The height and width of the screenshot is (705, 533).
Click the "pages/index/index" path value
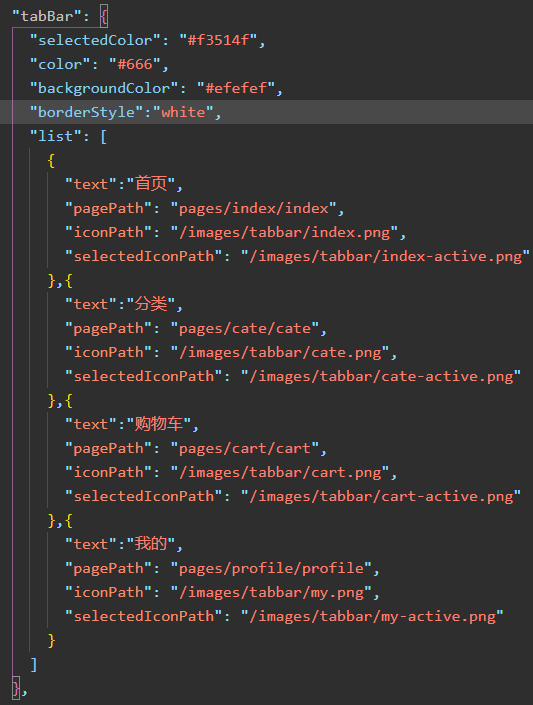pos(254,208)
